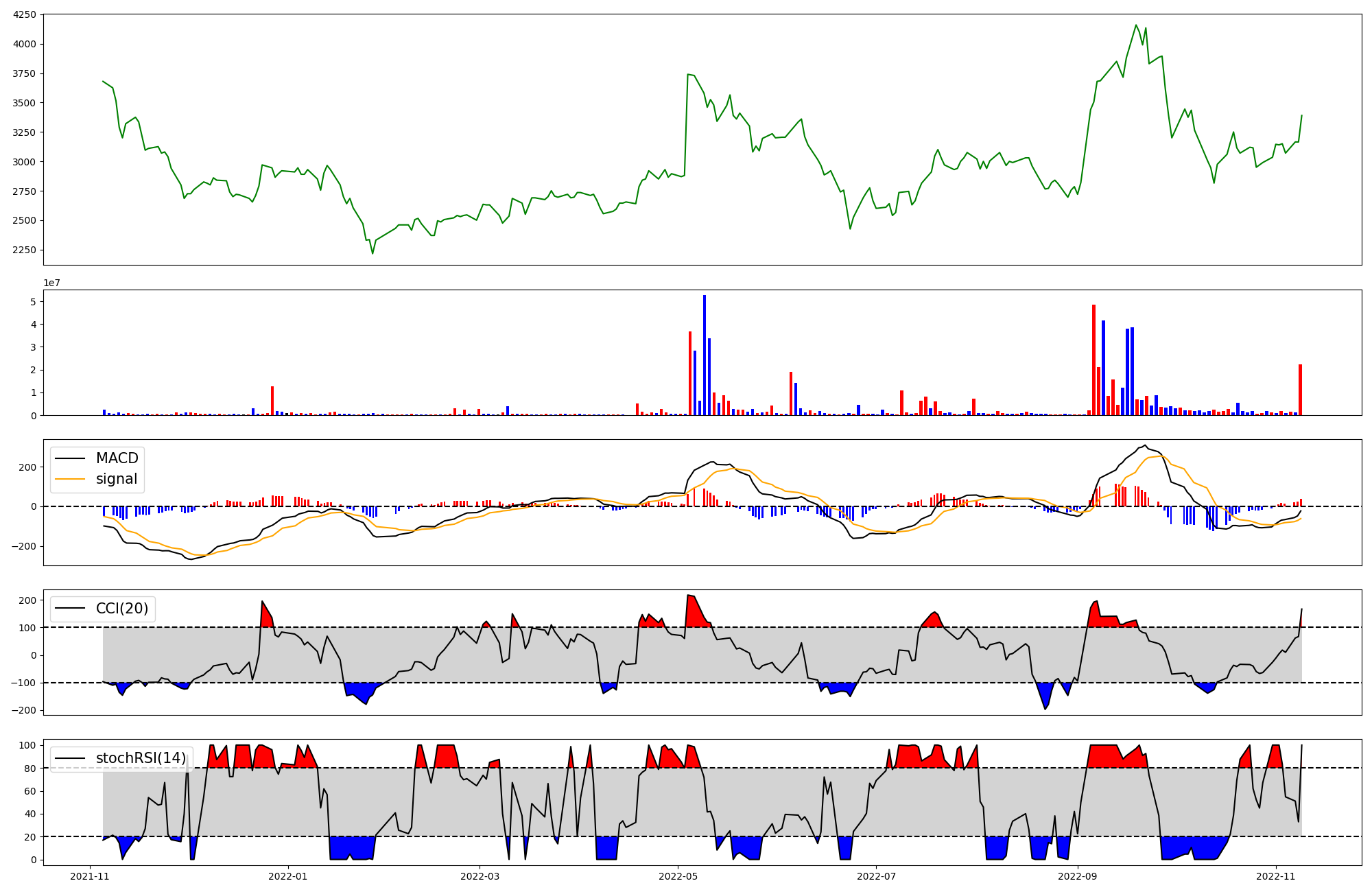Click the final red volume bar at right
1372x892 pixels.
[1300, 390]
